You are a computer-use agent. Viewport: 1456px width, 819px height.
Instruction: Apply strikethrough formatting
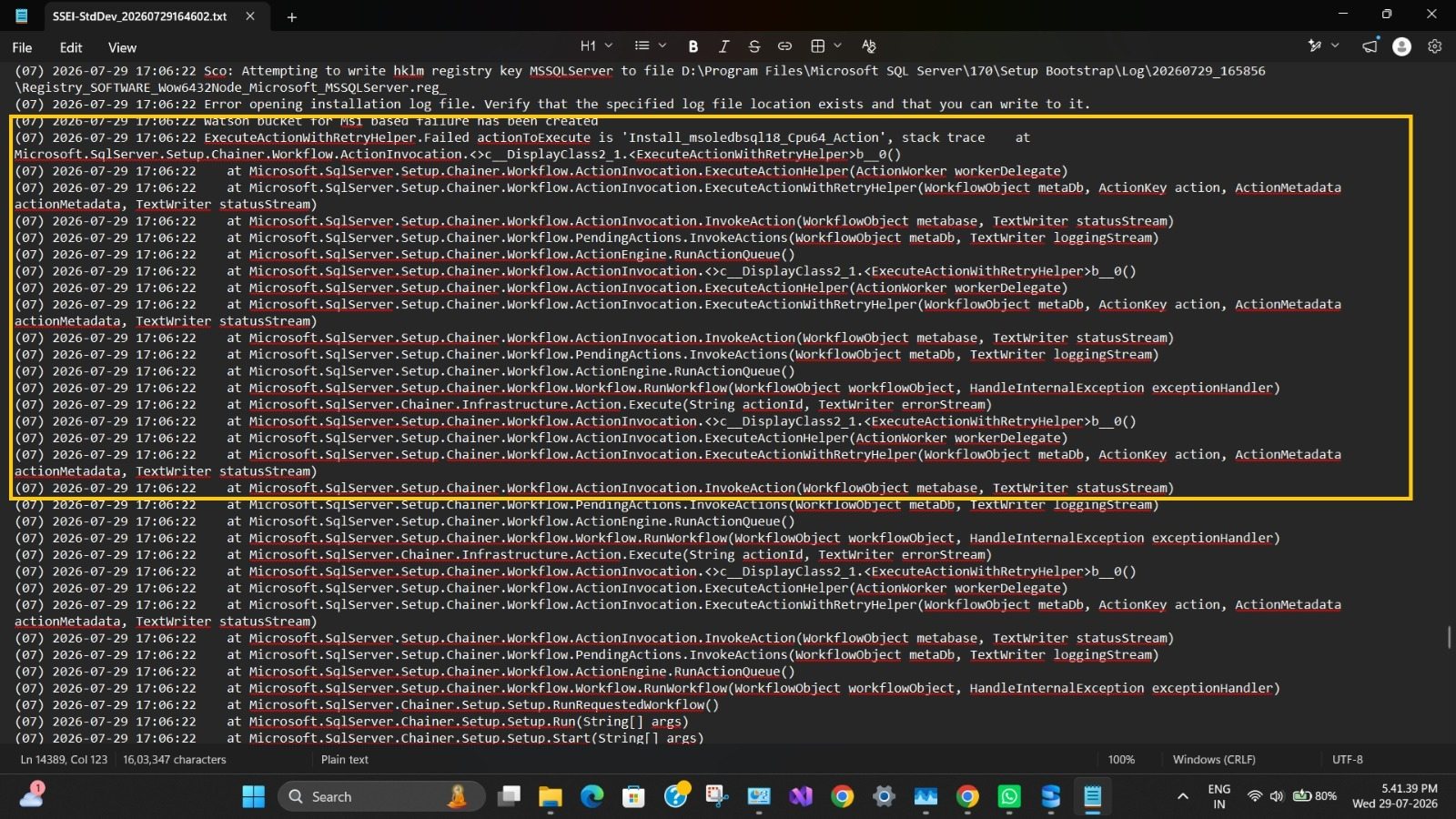click(x=753, y=46)
